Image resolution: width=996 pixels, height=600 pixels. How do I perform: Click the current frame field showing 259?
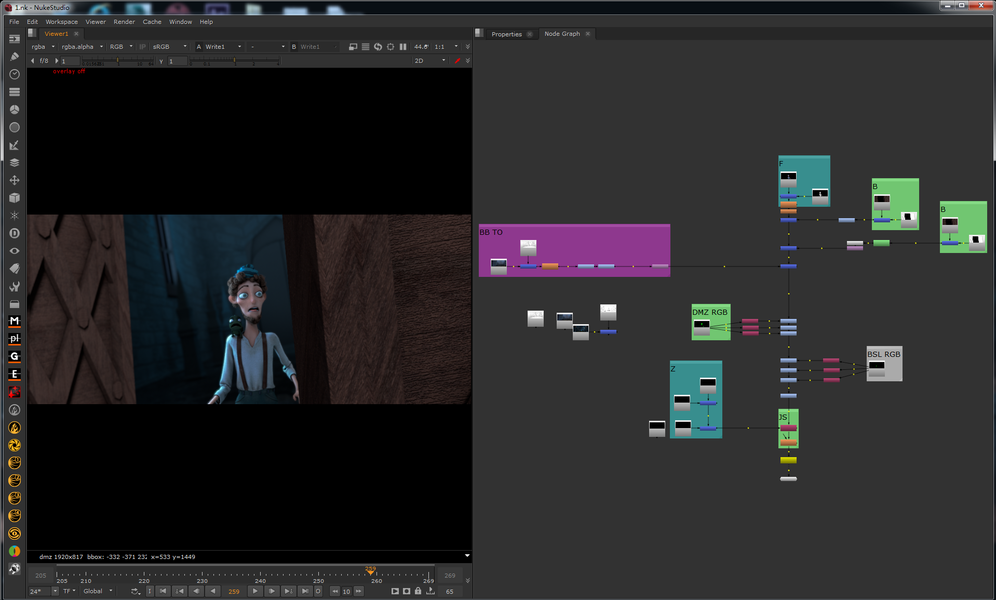233,591
